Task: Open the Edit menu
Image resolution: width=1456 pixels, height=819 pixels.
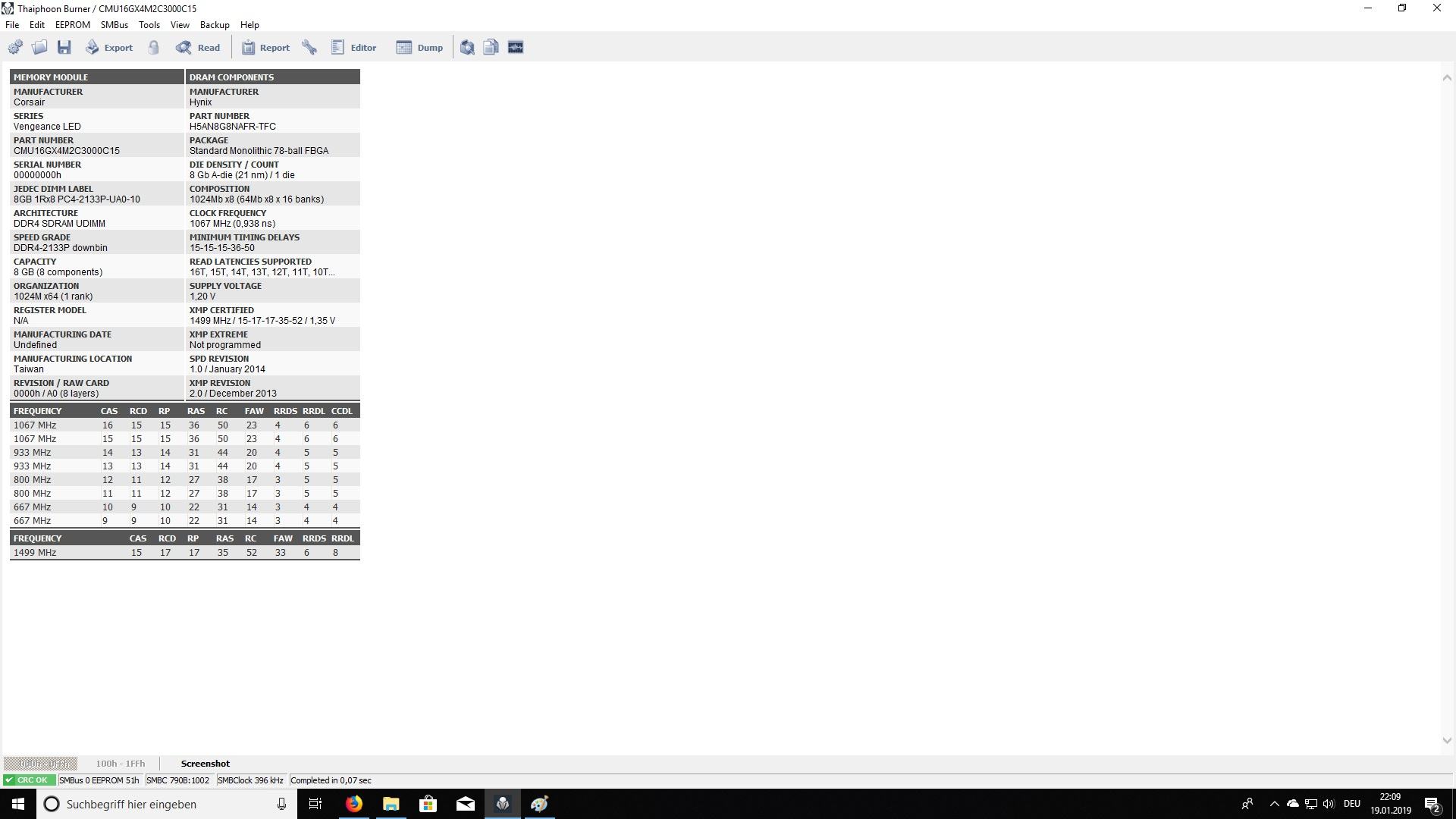Action: point(37,25)
